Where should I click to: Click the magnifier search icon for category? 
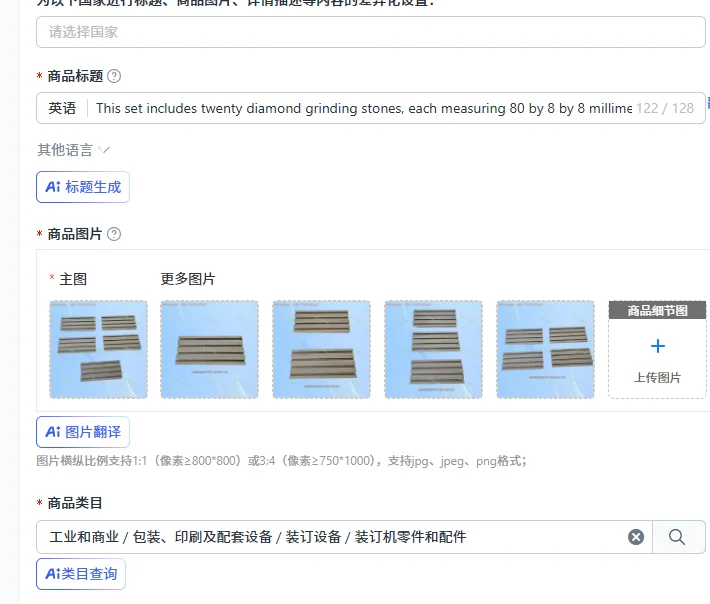(x=677, y=537)
